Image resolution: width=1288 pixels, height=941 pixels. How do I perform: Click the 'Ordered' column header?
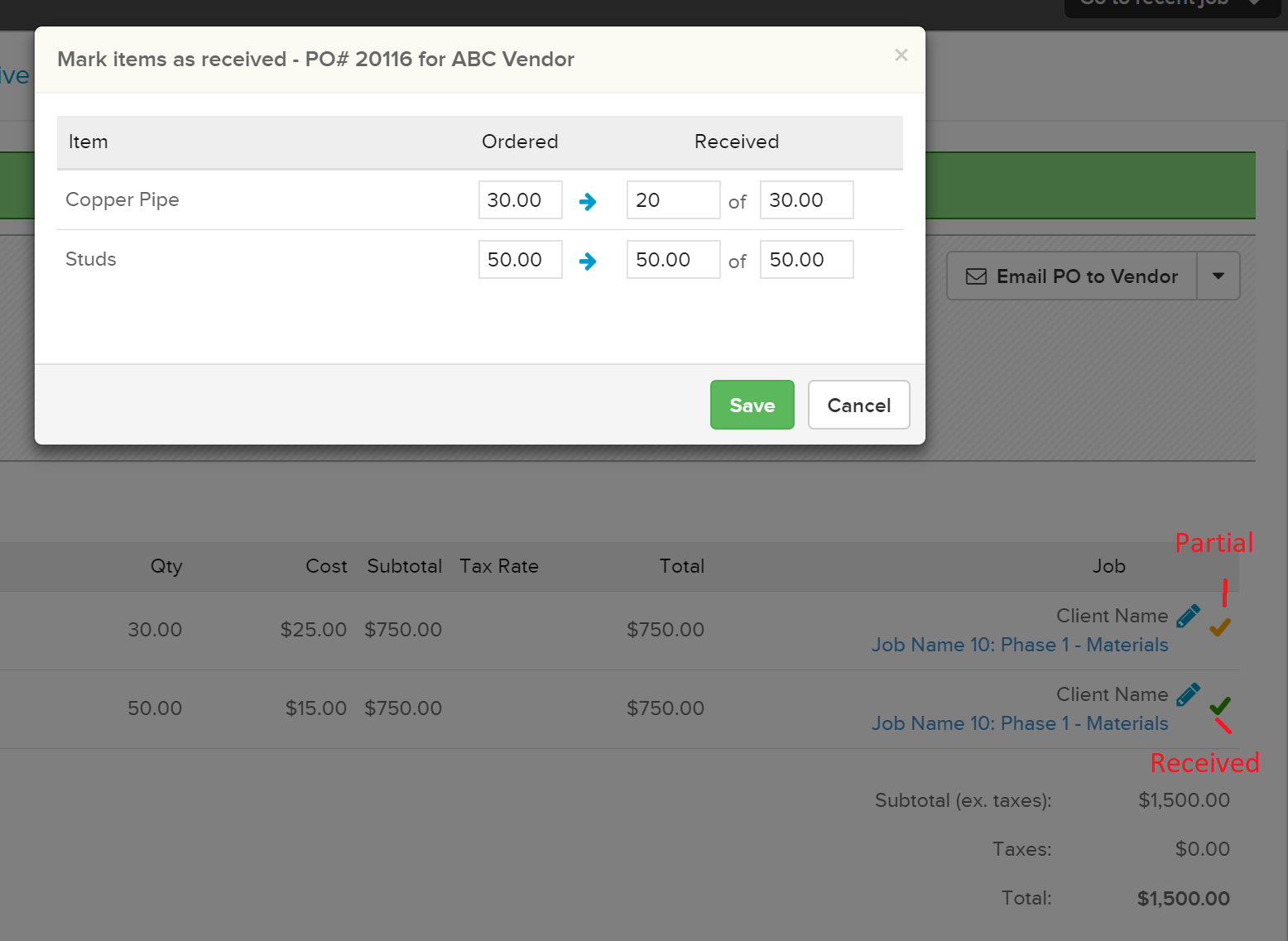520,142
